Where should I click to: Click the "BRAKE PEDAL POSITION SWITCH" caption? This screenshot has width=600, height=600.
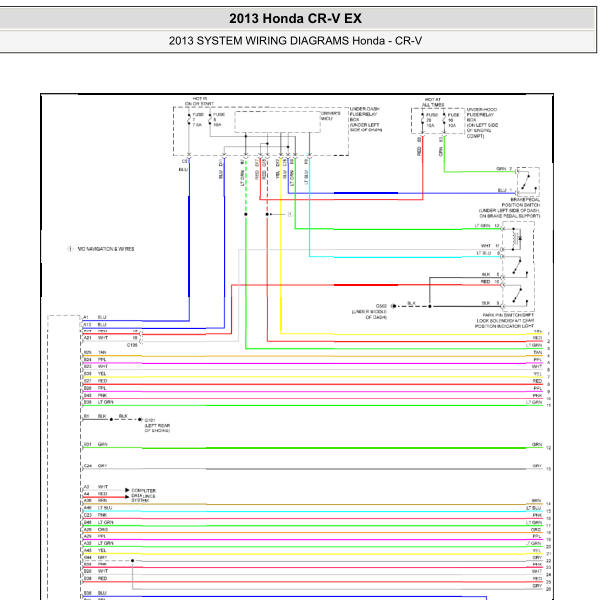pyautogui.click(x=509, y=208)
